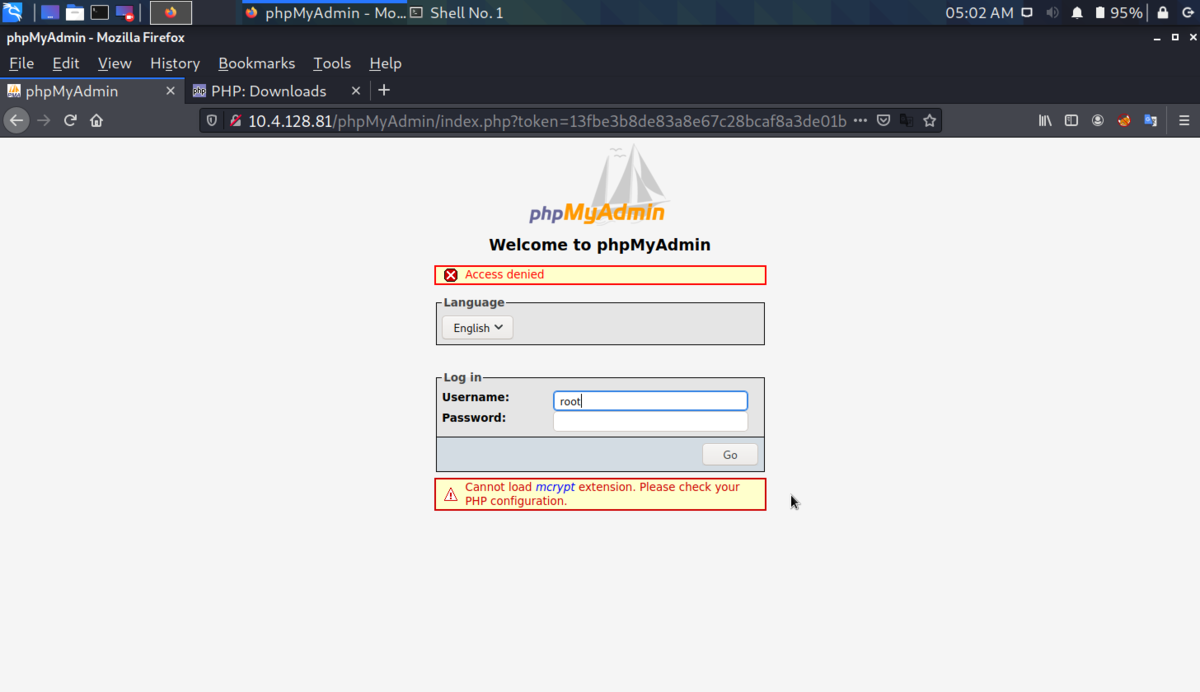
Task: Lock the screen with the padlock icon
Action: tap(1163, 13)
